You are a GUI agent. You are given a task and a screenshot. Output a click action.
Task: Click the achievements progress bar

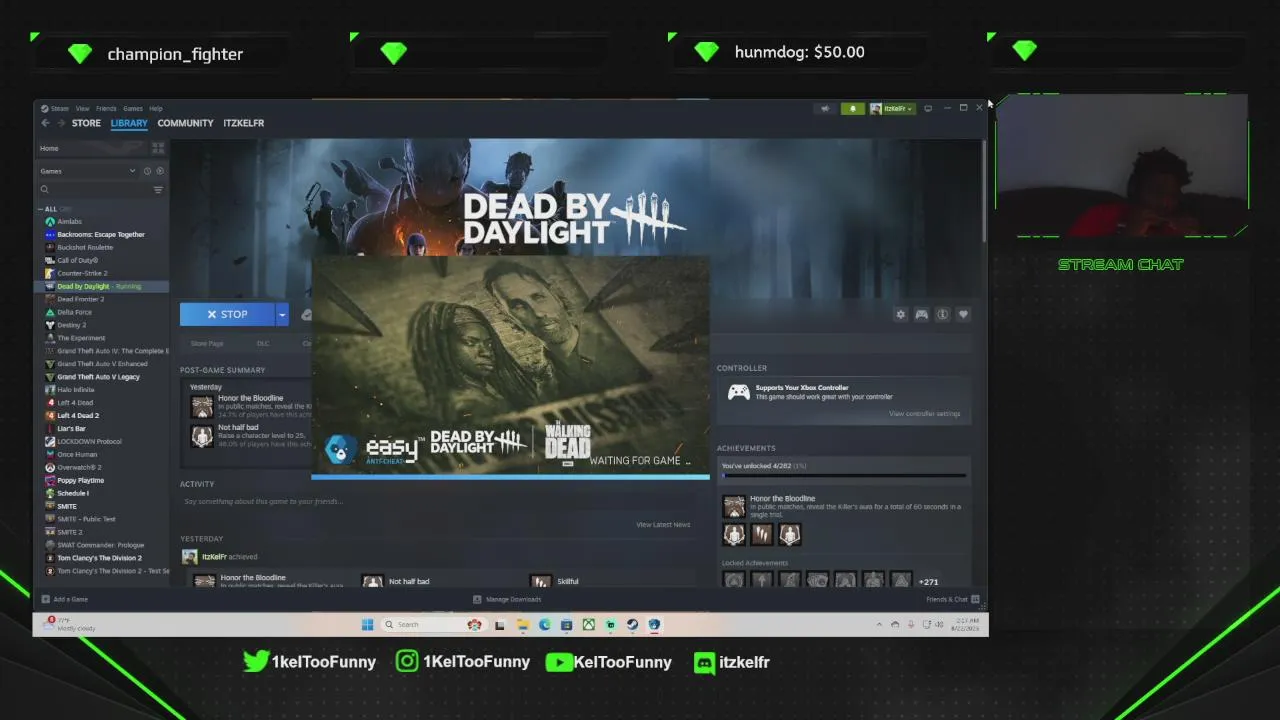(x=844, y=476)
